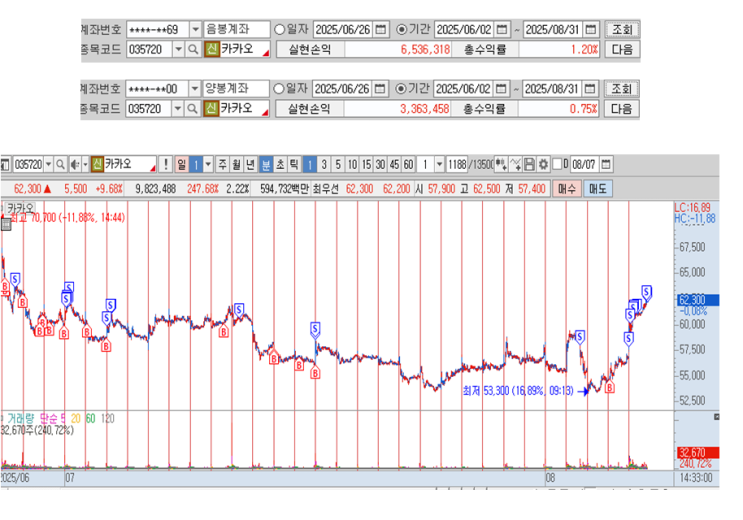Screen dimensions: 743x520
Task: Open start-date calendar 2025/06/02 in 양봉계좌 panel
Action: [x=501, y=89]
